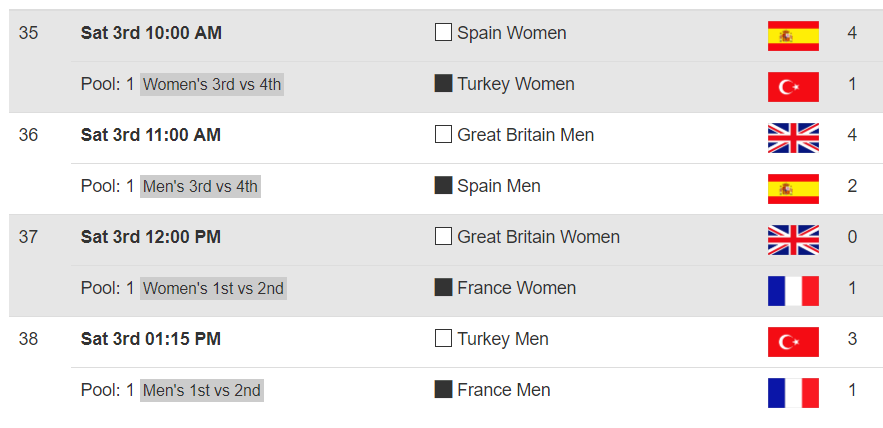Select the Women's 1st vs 2nd label
This screenshot has width=883, height=428.
coord(213,289)
